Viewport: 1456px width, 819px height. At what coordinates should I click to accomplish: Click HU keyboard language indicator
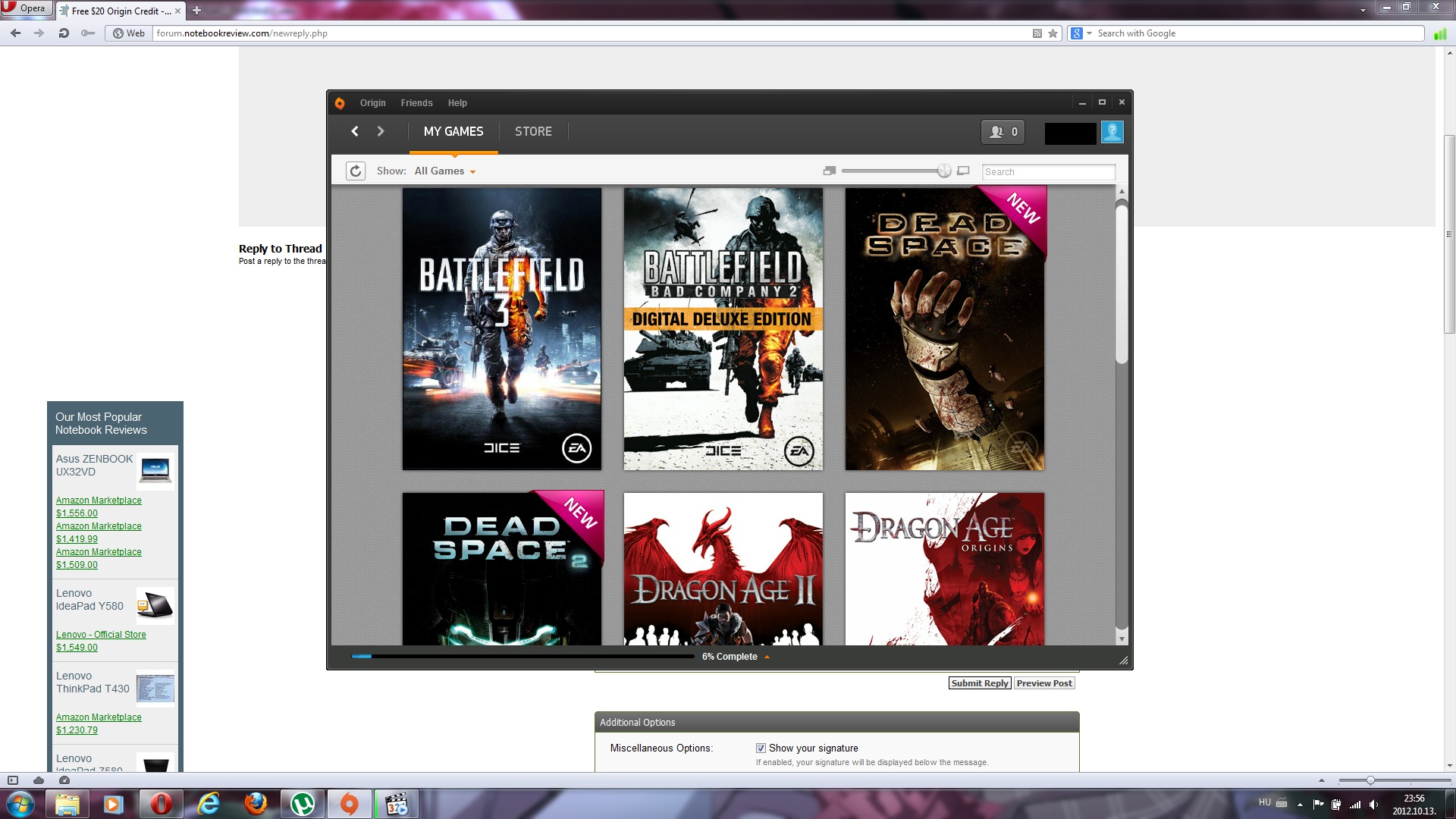(1264, 802)
